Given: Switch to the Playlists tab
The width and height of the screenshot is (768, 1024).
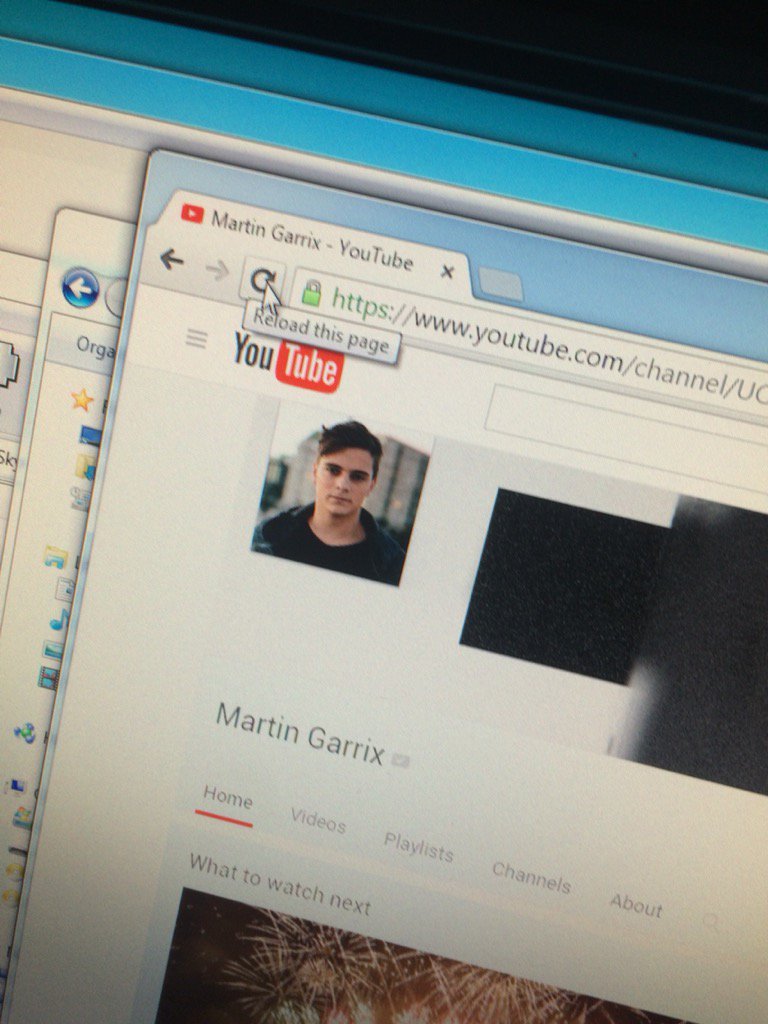Looking at the screenshot, I should (x=418, y=847).
